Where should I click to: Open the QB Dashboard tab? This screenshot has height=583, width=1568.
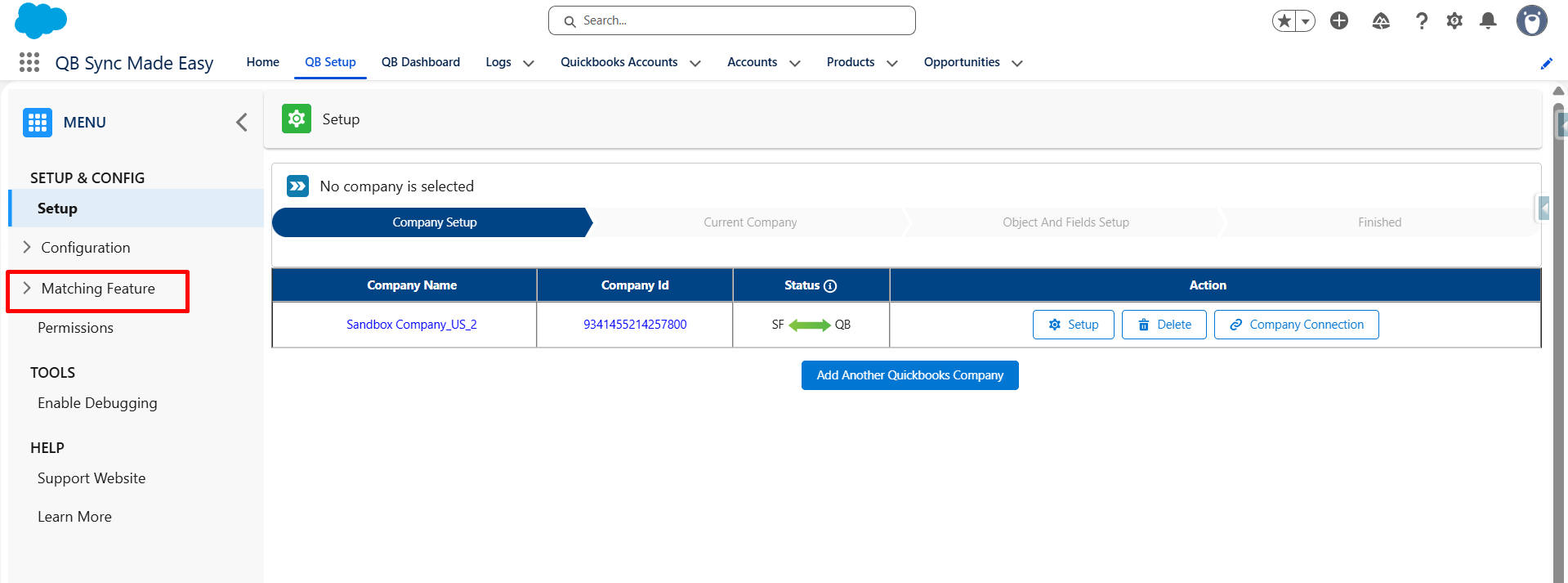tap(421, 62)
